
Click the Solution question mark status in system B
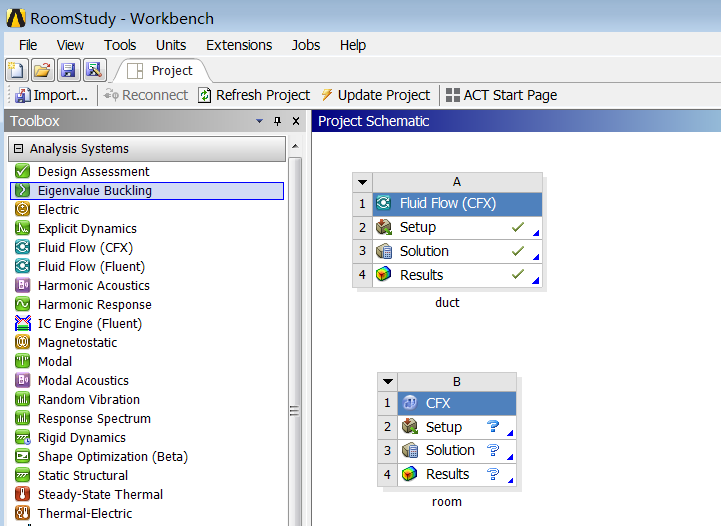[493, 450]
